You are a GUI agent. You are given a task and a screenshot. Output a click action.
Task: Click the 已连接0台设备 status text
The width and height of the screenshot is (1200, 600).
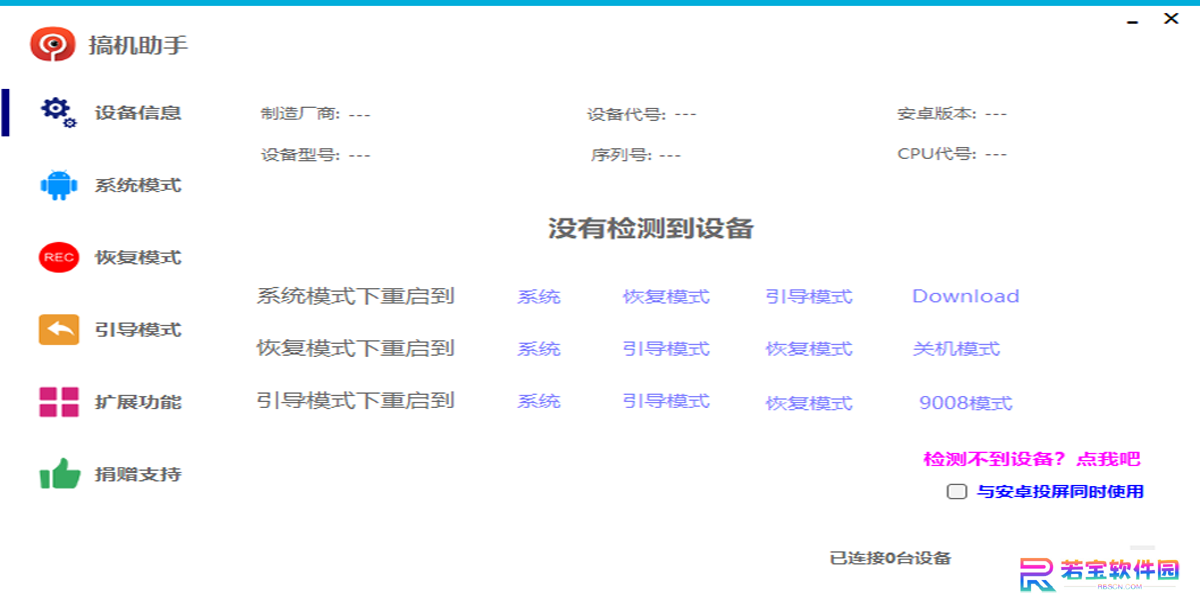click(890, 558)
